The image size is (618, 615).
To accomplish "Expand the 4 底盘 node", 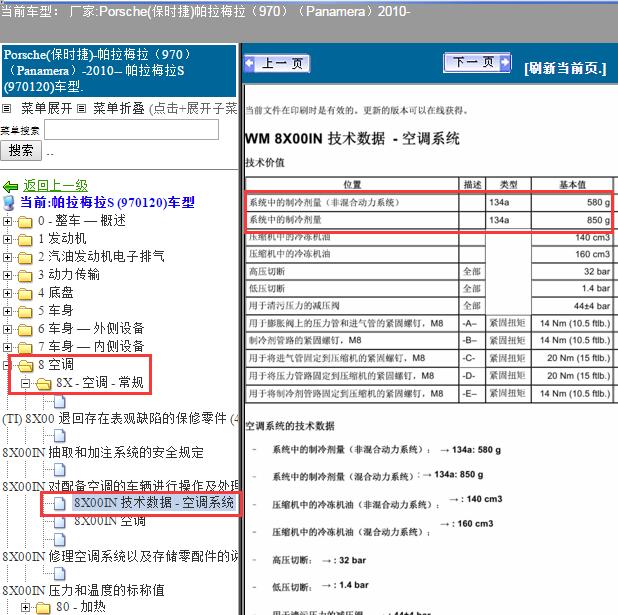I will click(x=7, y=293).
